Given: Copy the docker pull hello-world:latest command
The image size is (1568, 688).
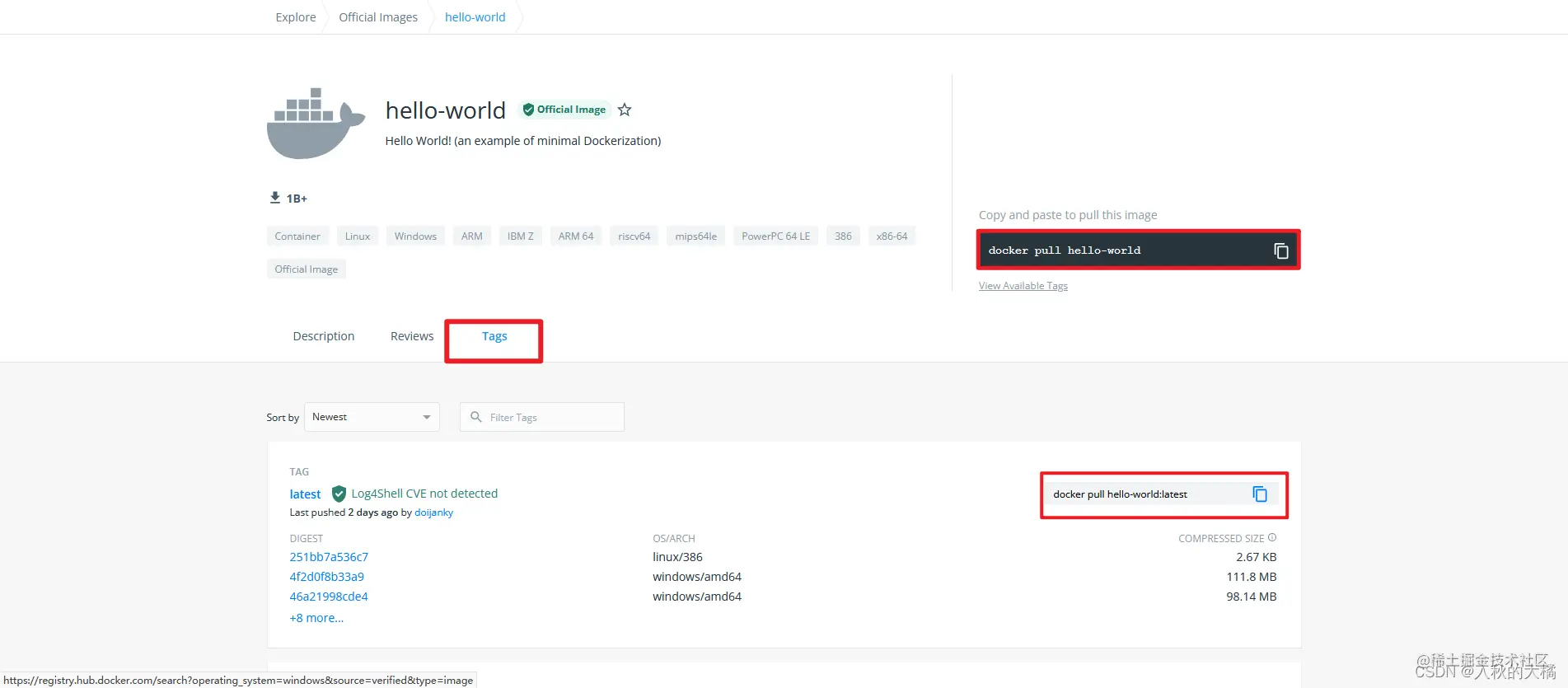Looking at the screenshot, I should coord(1260,494).
